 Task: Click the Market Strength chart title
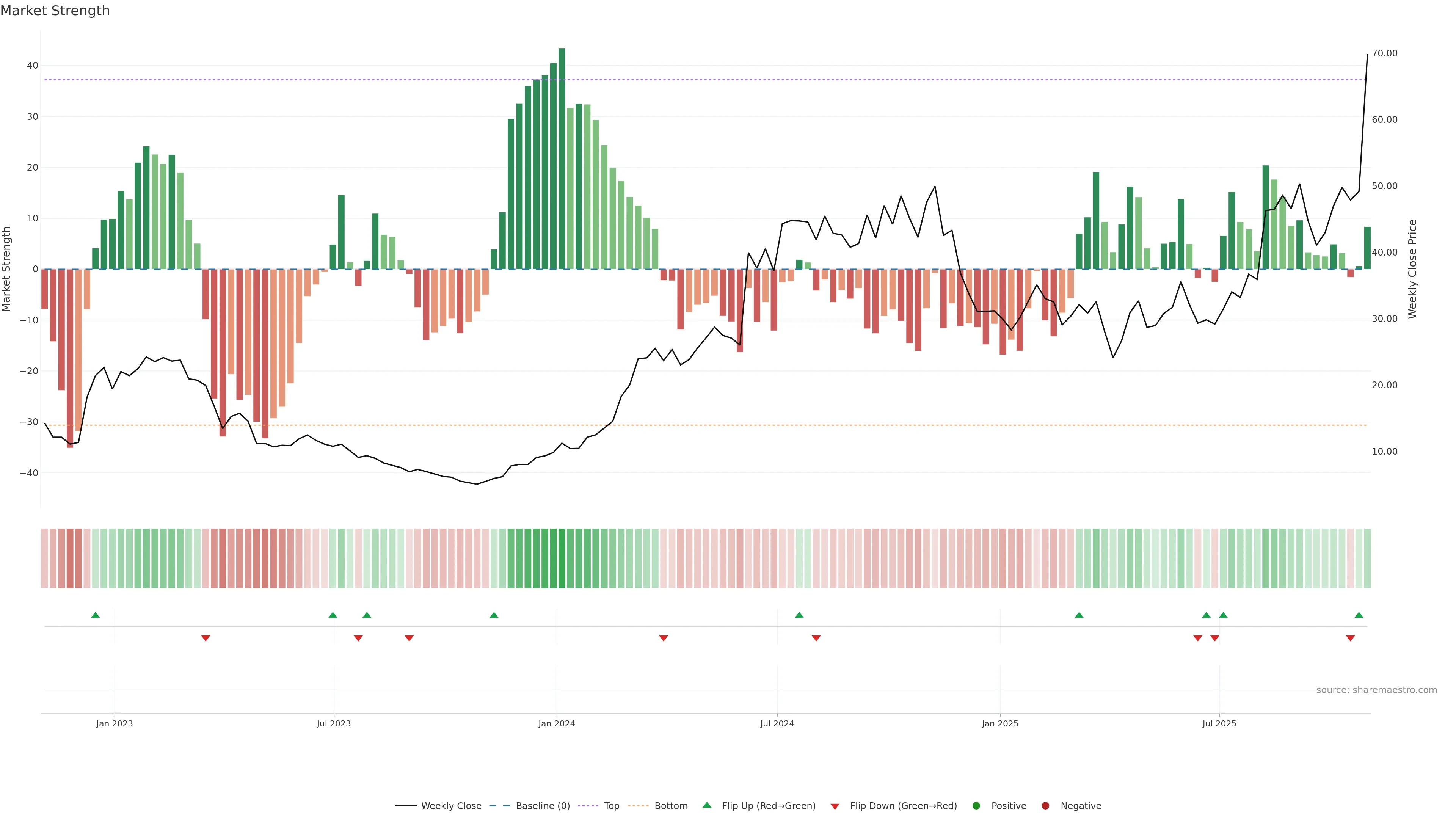coord(55,11)
